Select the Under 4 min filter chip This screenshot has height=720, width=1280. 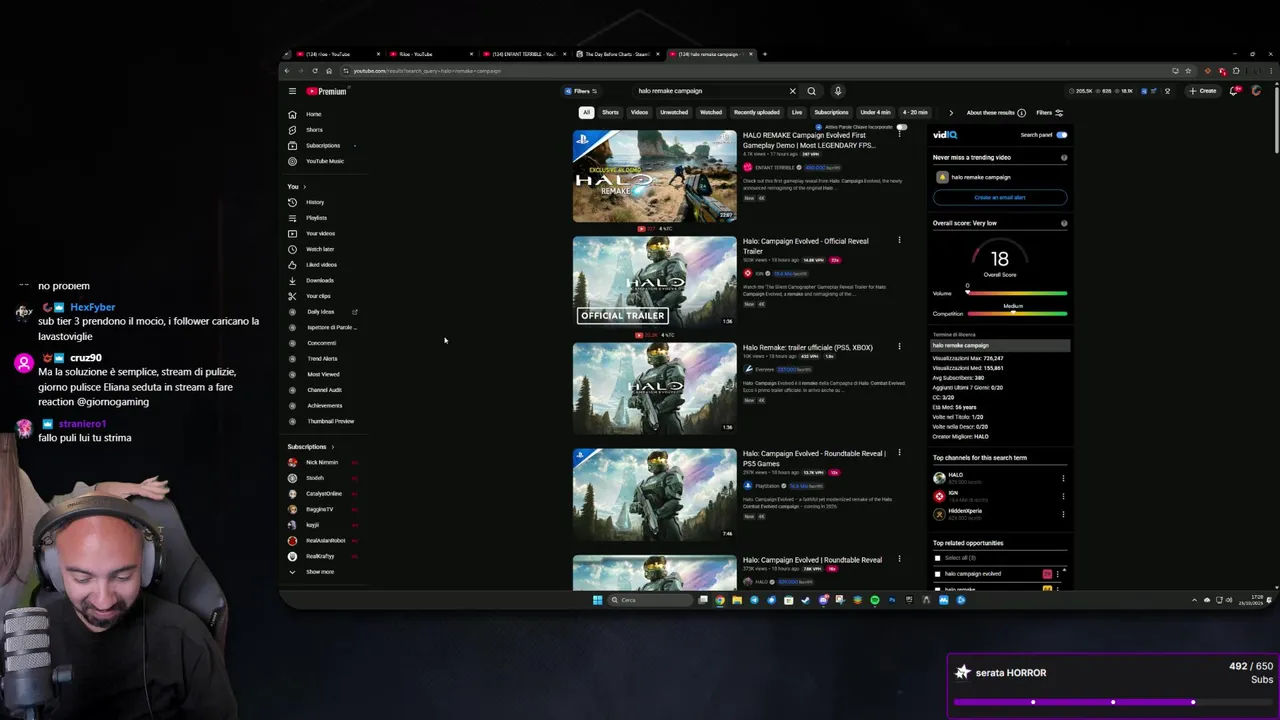(x=875, y=113)
